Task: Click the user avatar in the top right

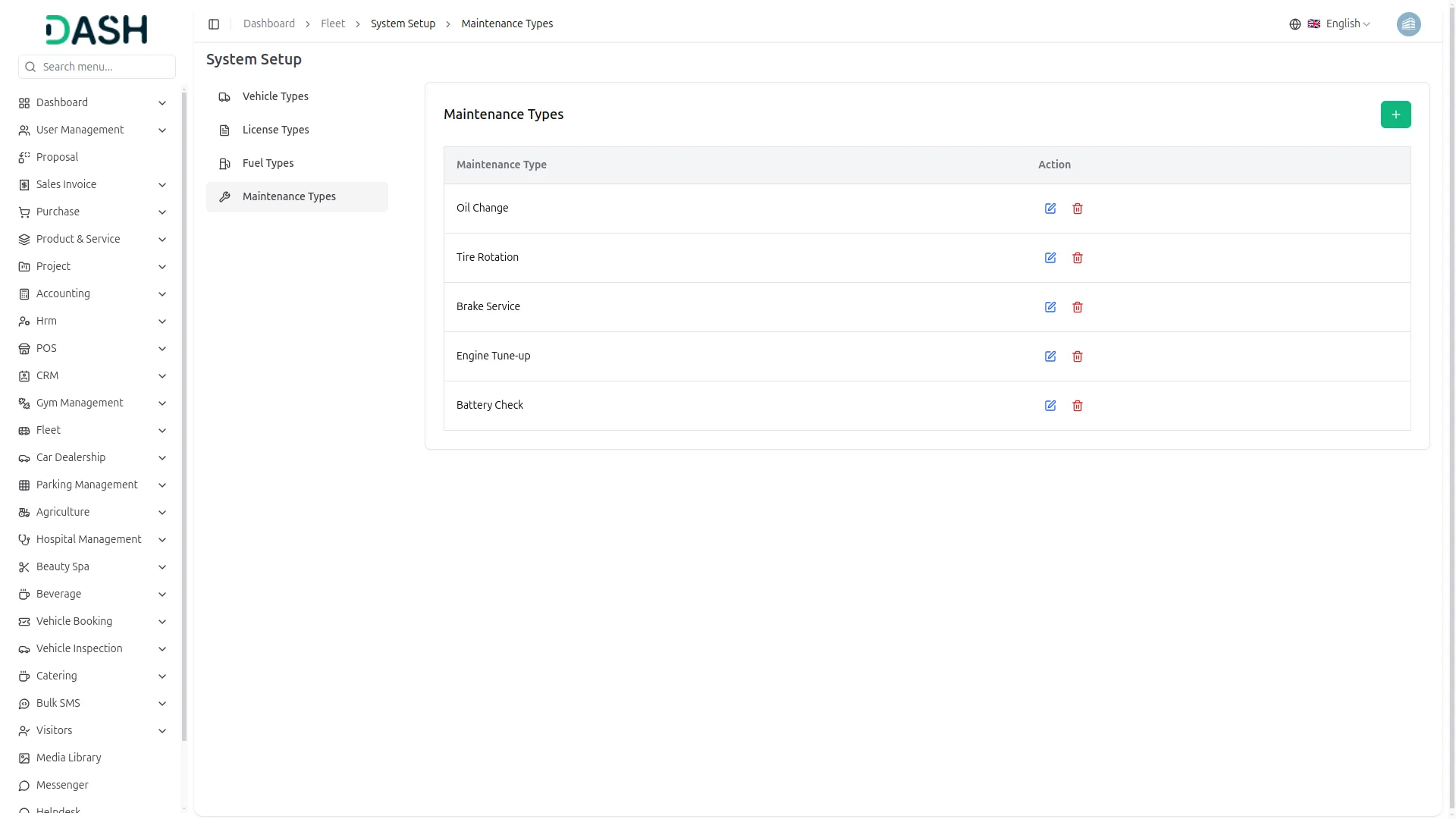Action: (x=1408, y=24)
